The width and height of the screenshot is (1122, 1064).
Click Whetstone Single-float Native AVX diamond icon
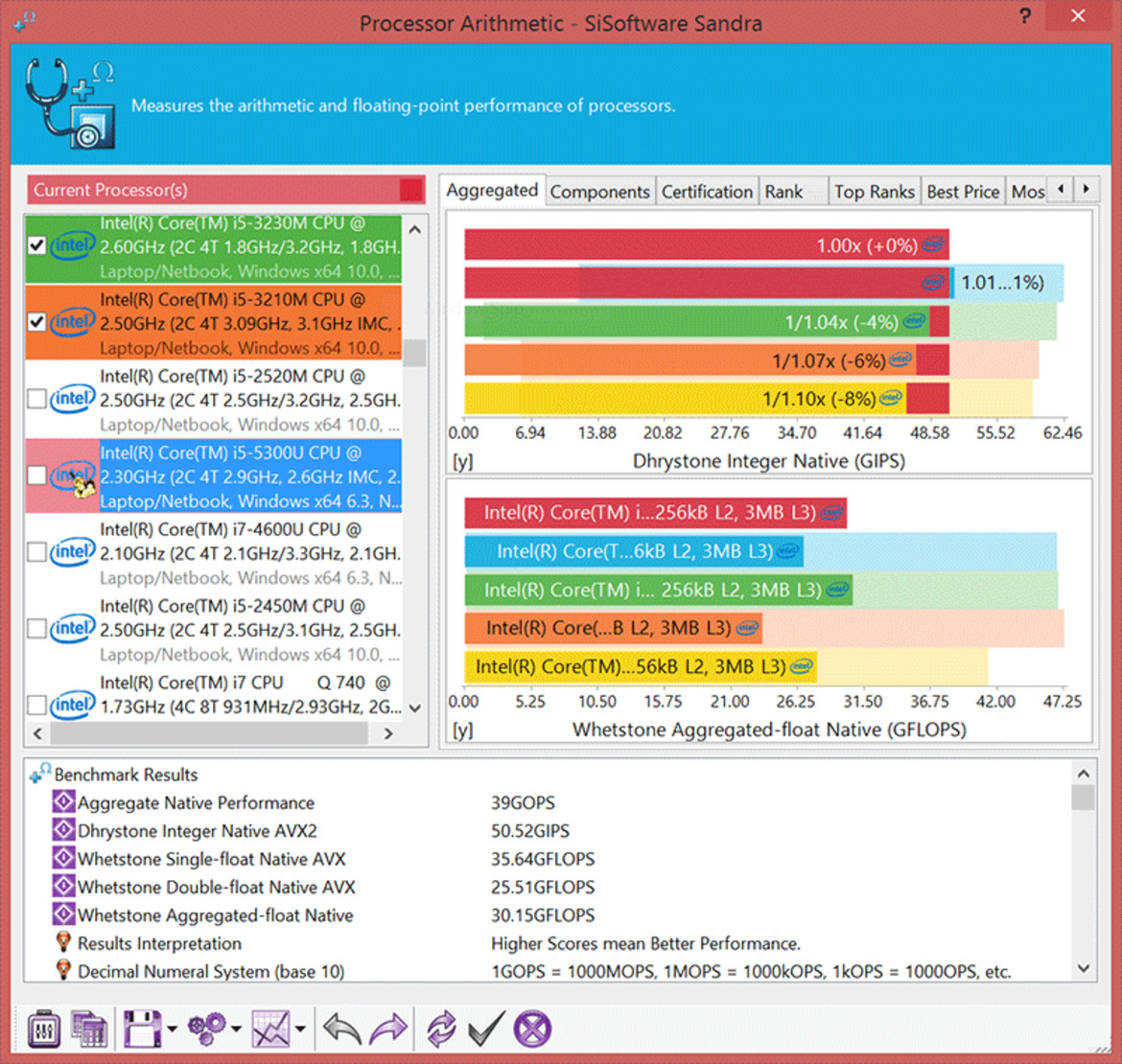(63, 858)
